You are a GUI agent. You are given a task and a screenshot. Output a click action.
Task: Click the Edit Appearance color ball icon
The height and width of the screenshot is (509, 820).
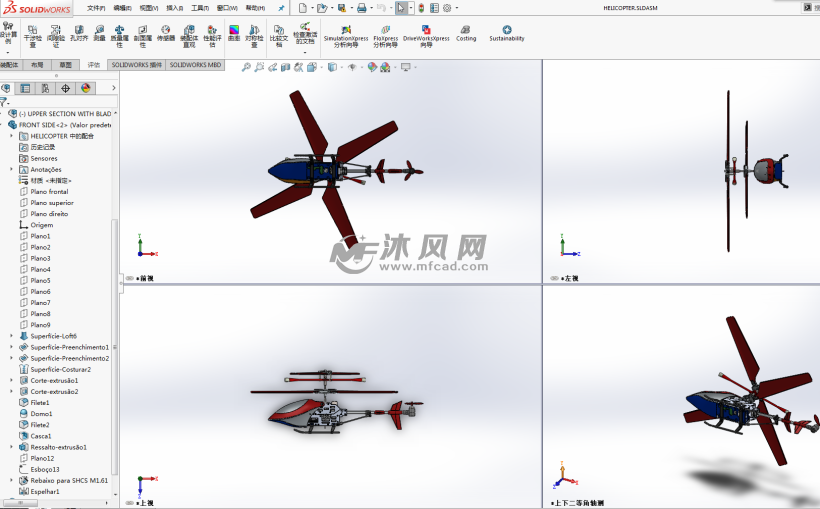pos(372,67)
